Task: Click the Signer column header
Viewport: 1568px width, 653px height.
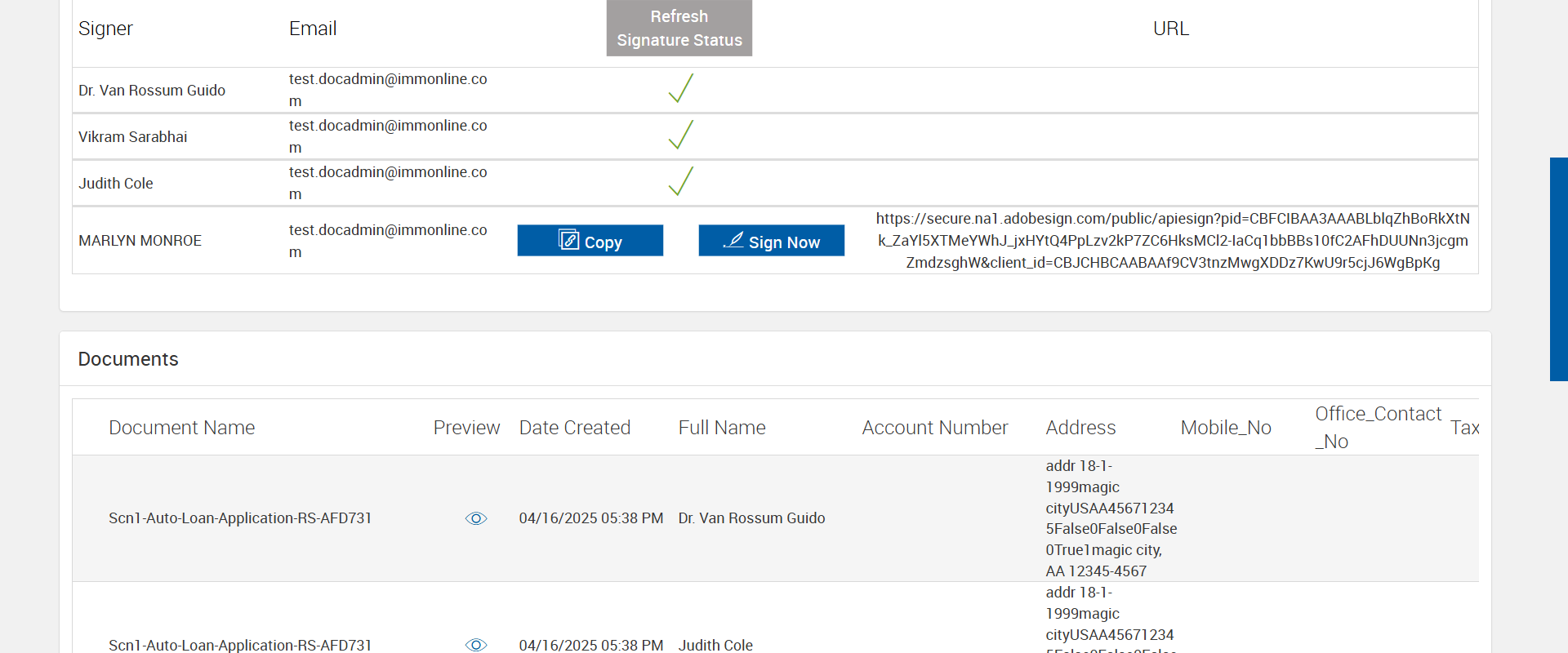Action: tap(105, 29)
